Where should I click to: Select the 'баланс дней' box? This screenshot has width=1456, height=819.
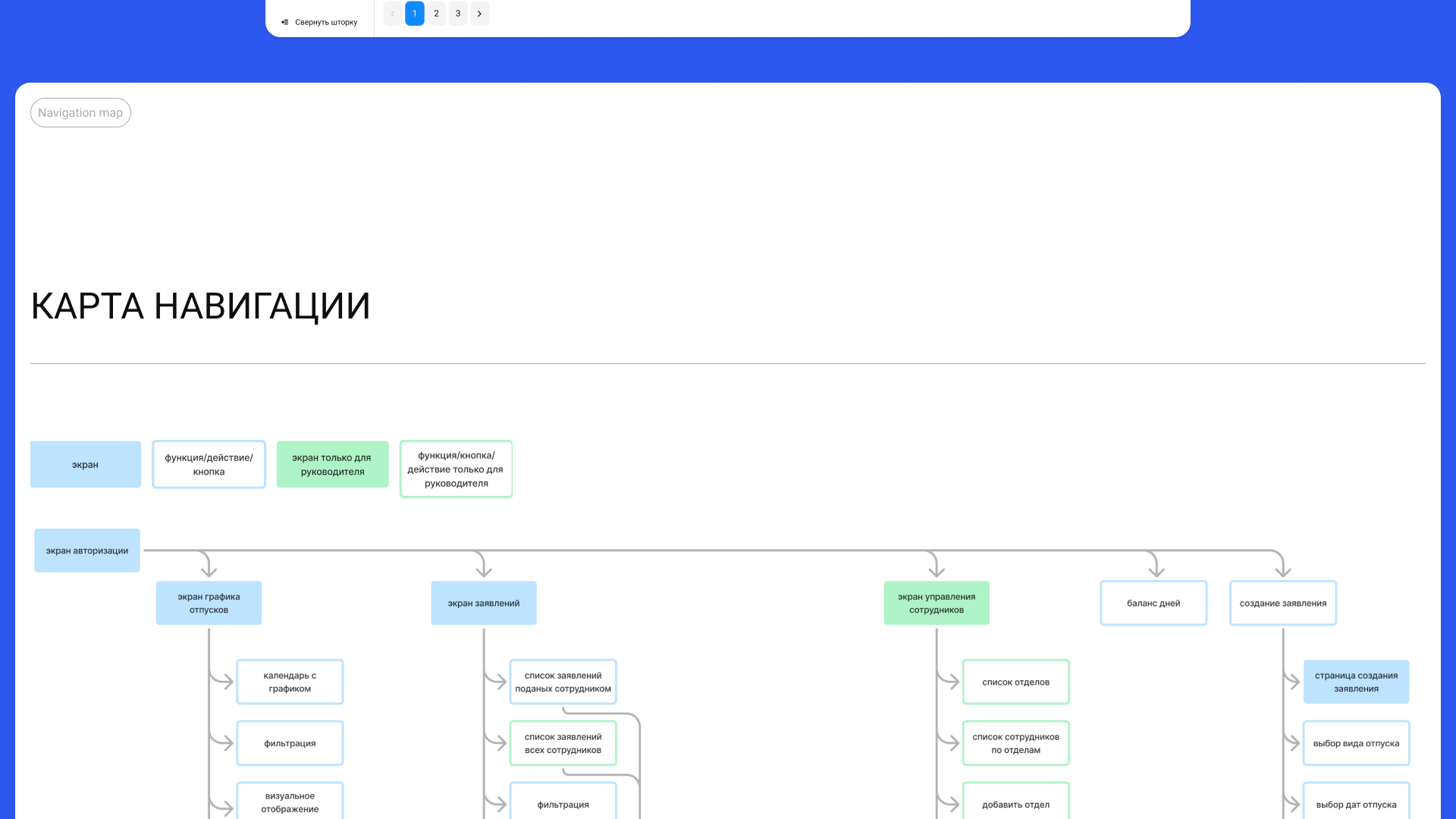(1153, 603)
